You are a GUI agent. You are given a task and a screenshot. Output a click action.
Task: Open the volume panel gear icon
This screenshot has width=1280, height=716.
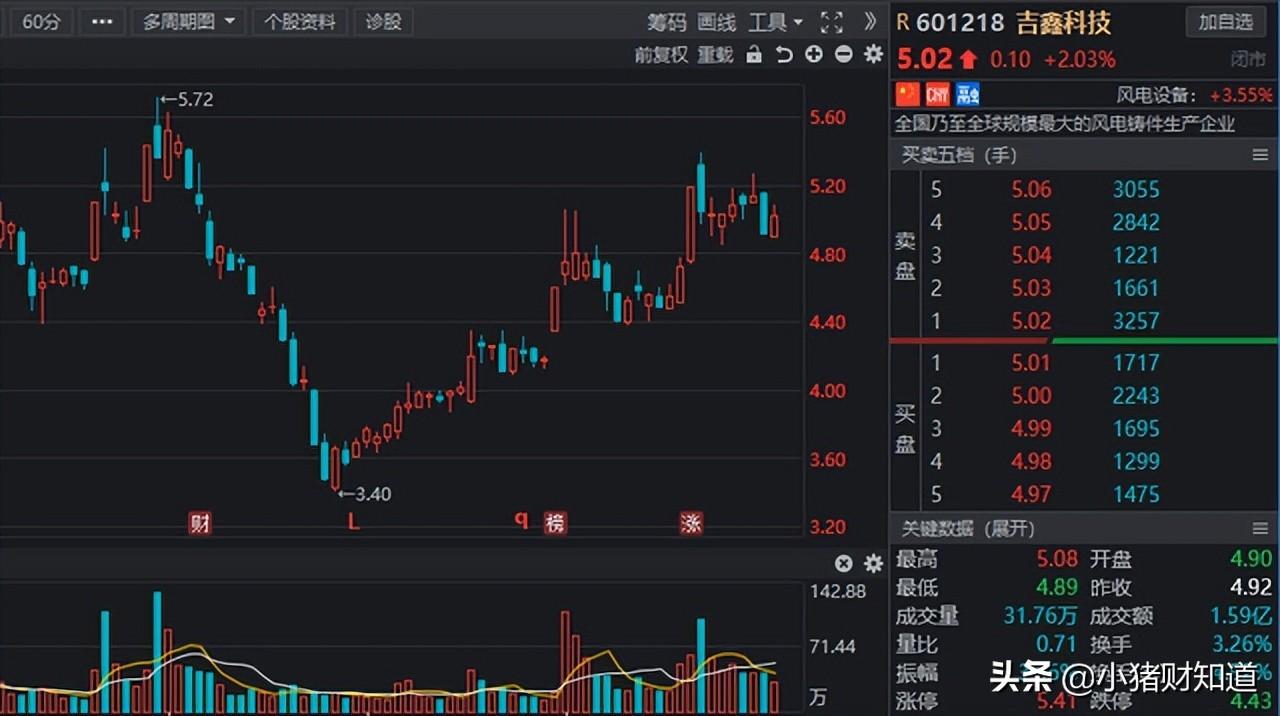coord(872,563)
